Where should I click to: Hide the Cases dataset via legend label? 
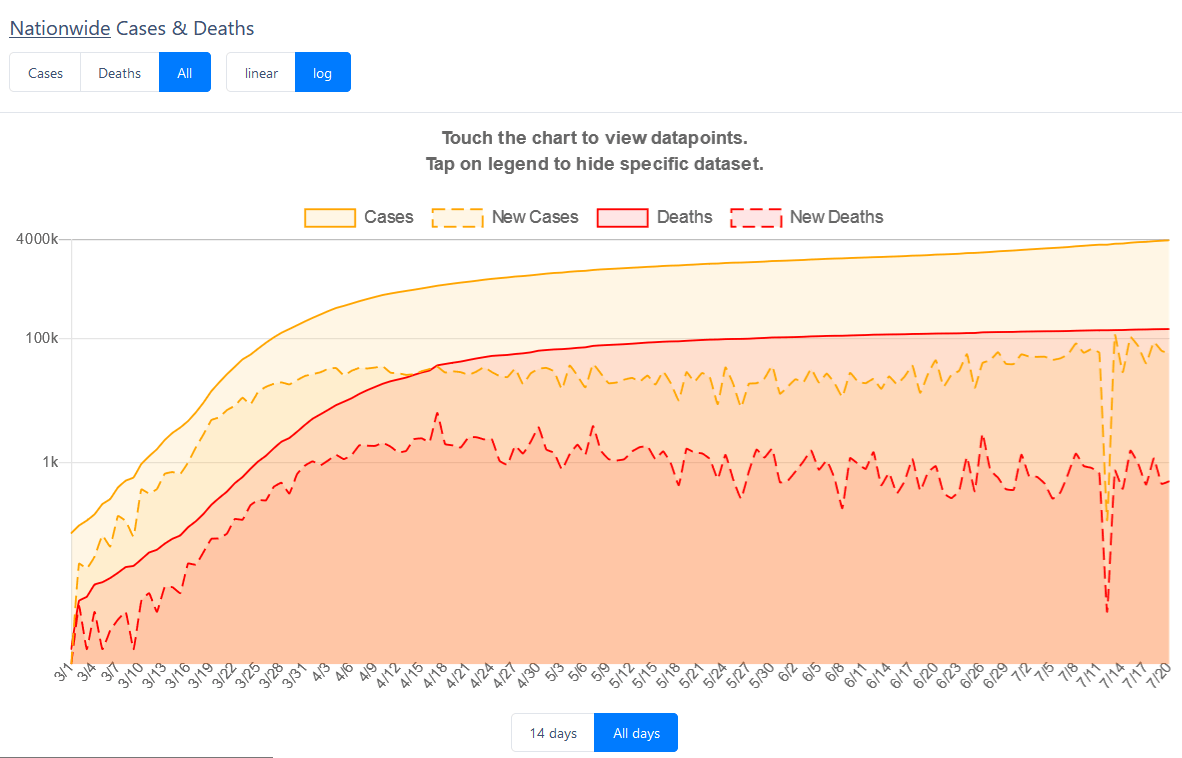pyautogui.click(x=389, y=218)
